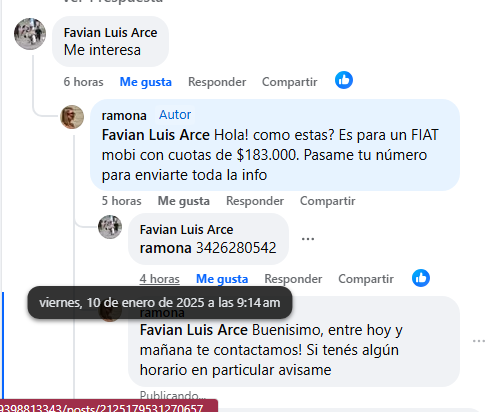Click Responder under the phone number comment

(x=293, y=279)
